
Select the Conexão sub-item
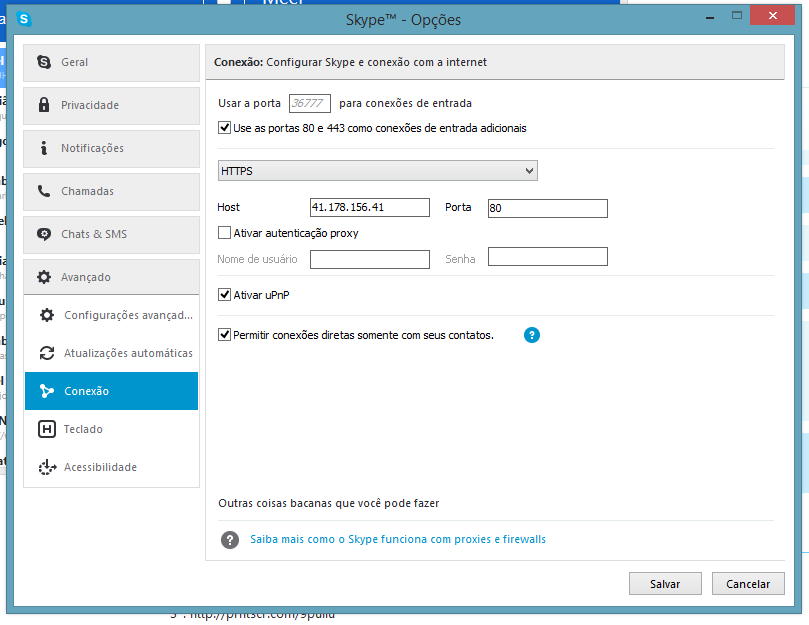click(111, 391)
